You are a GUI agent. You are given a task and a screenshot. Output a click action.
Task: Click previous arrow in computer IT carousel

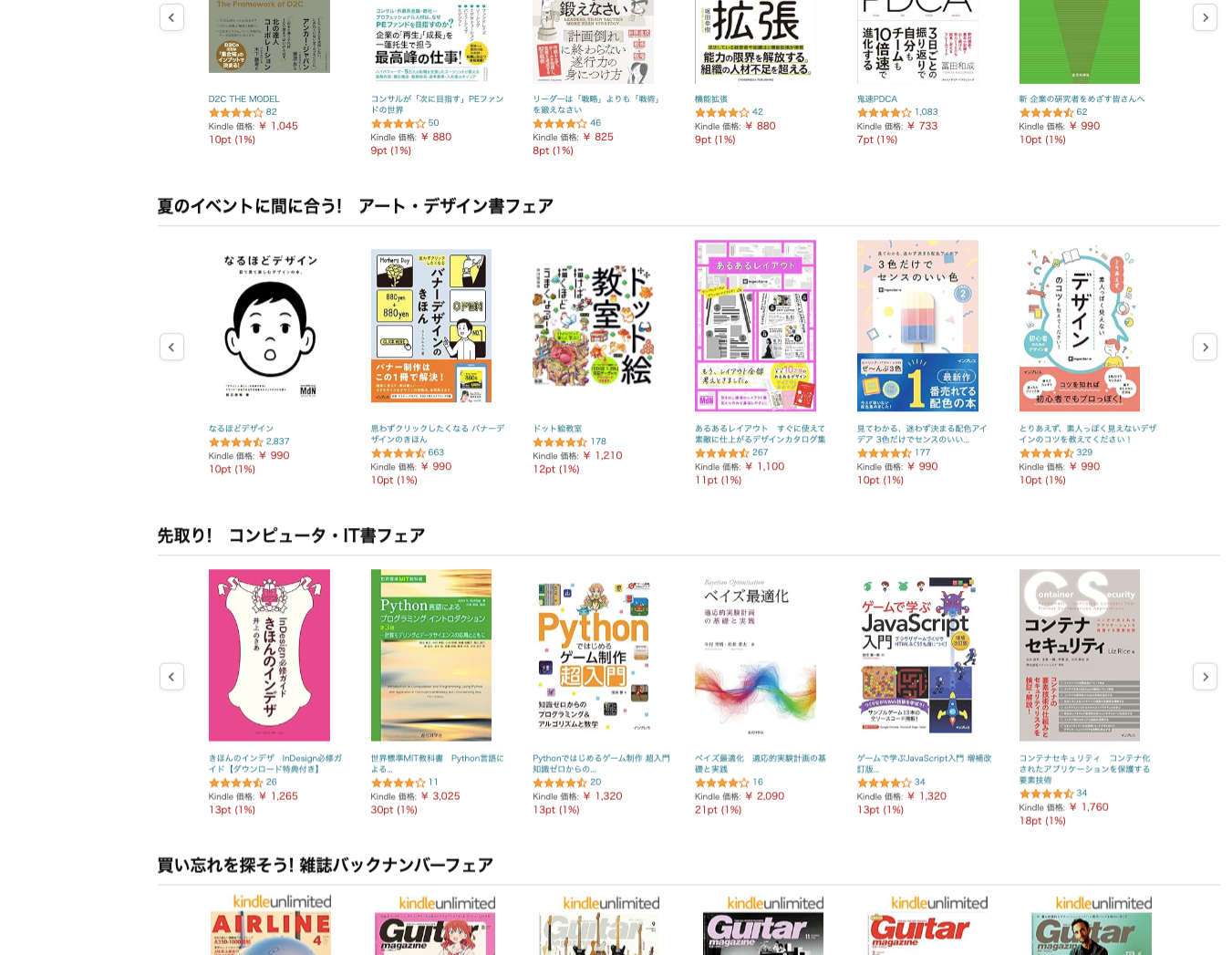click(x=171, y=676)
